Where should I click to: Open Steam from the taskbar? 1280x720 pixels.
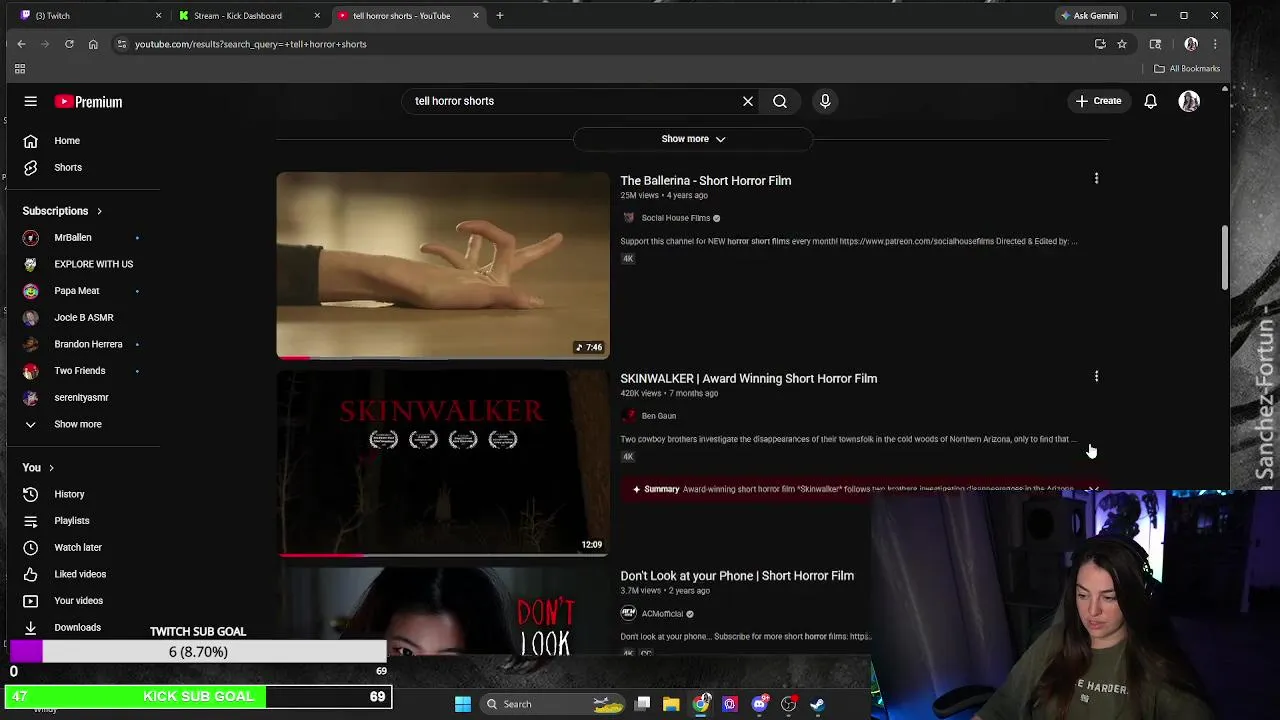817,704
